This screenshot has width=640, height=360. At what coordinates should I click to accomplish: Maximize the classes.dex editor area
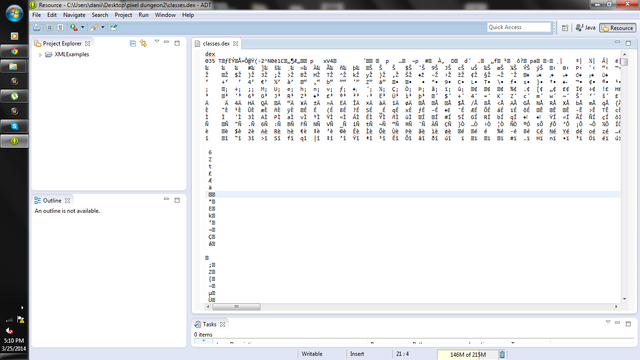[629, 43]
